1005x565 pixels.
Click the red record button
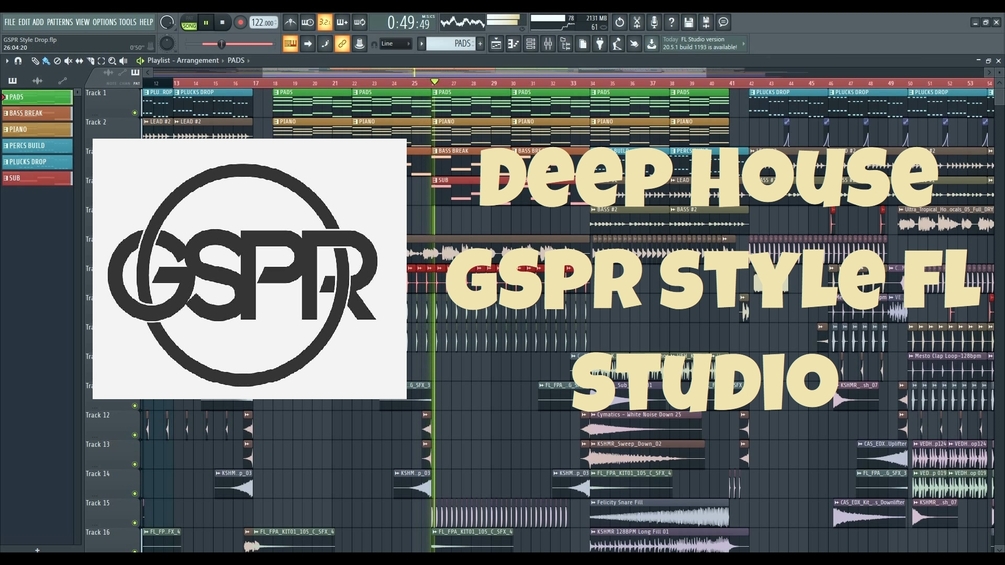pos(240,22)
